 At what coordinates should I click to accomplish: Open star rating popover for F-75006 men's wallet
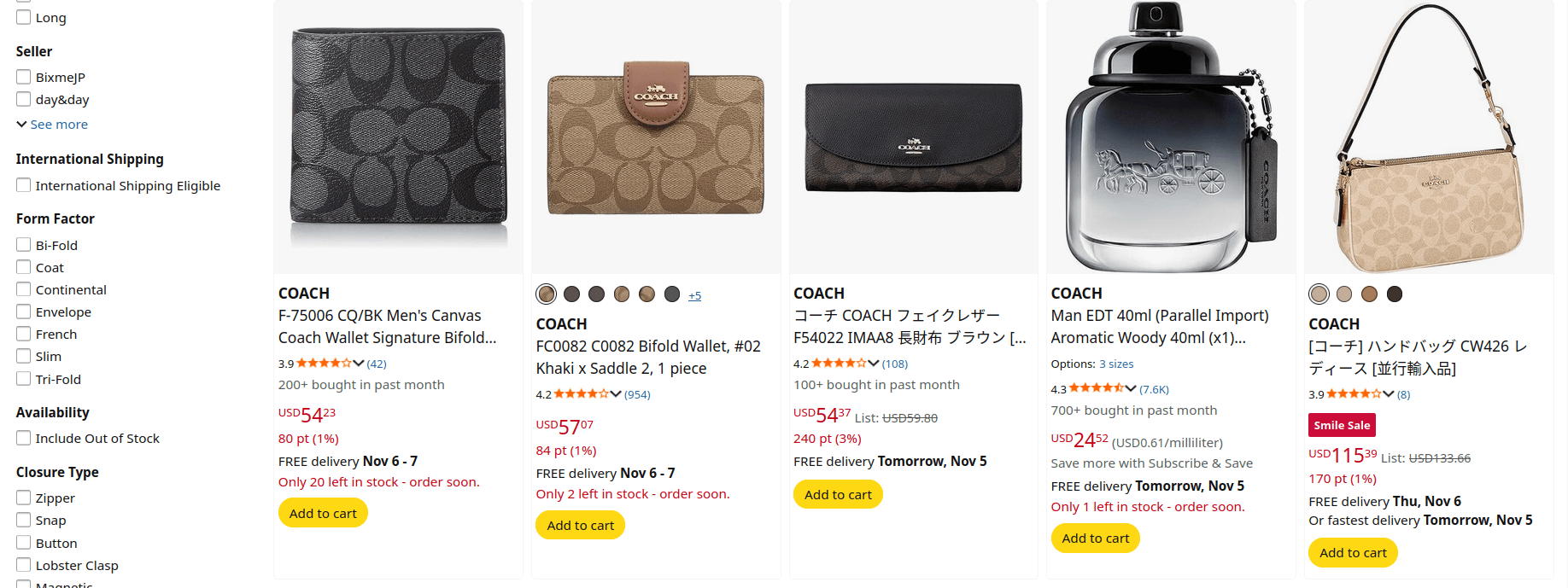329,364
